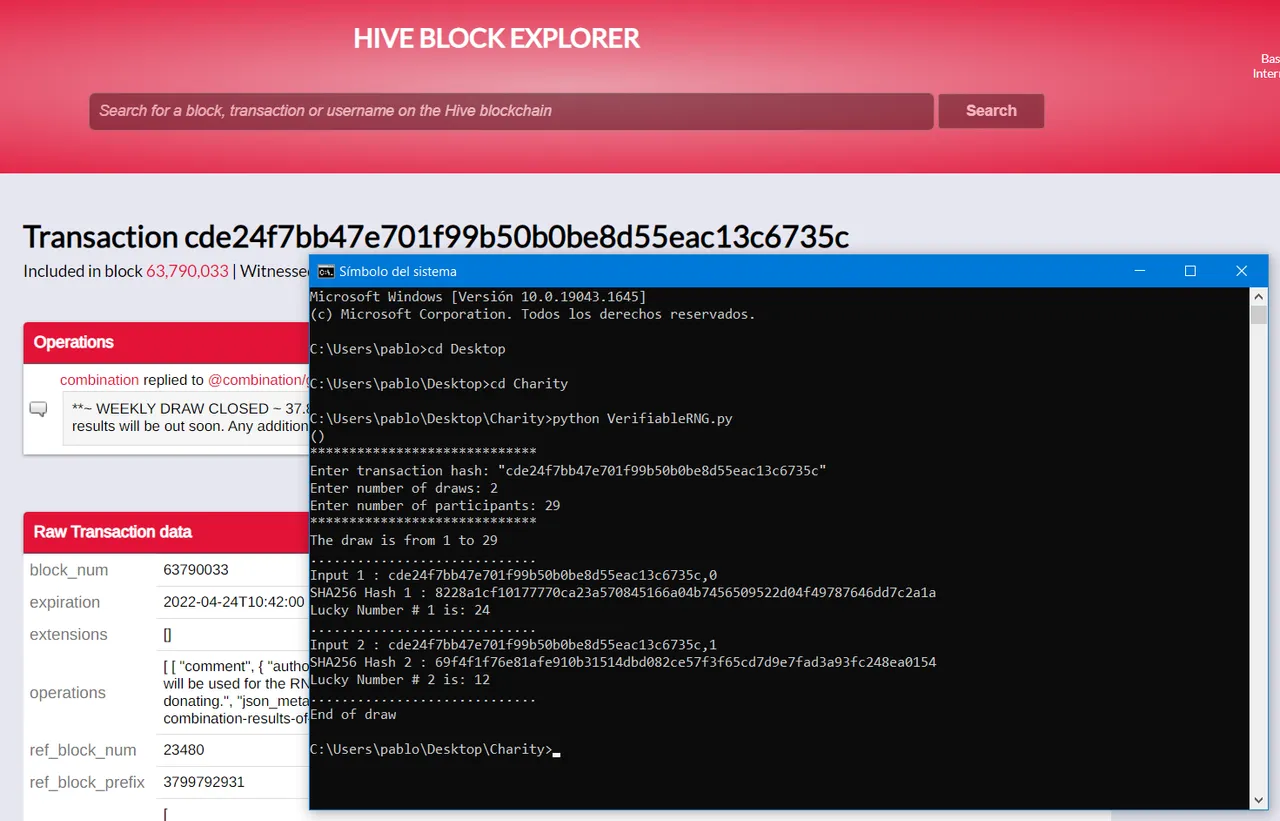Screen dimensions: 1280x821
Task: Click the SHA256 Hash 1 line
Action: point(623,592)
